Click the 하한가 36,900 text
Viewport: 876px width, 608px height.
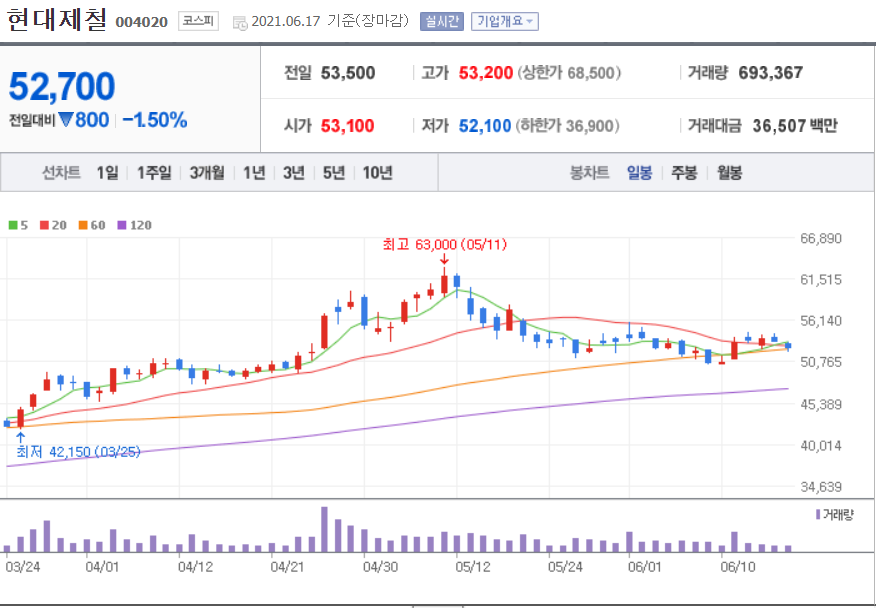tap(567, 126)
